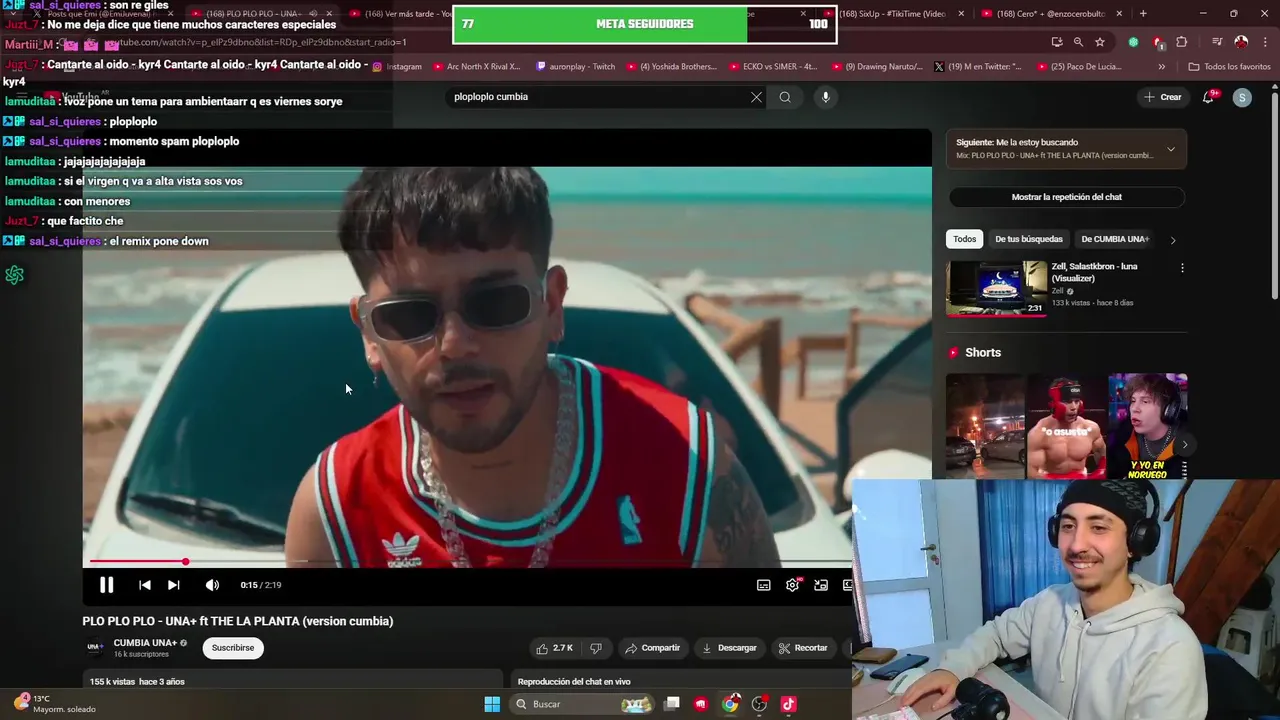Clear the YouTube search box text

pyautogui.click(x=756, y=97)
